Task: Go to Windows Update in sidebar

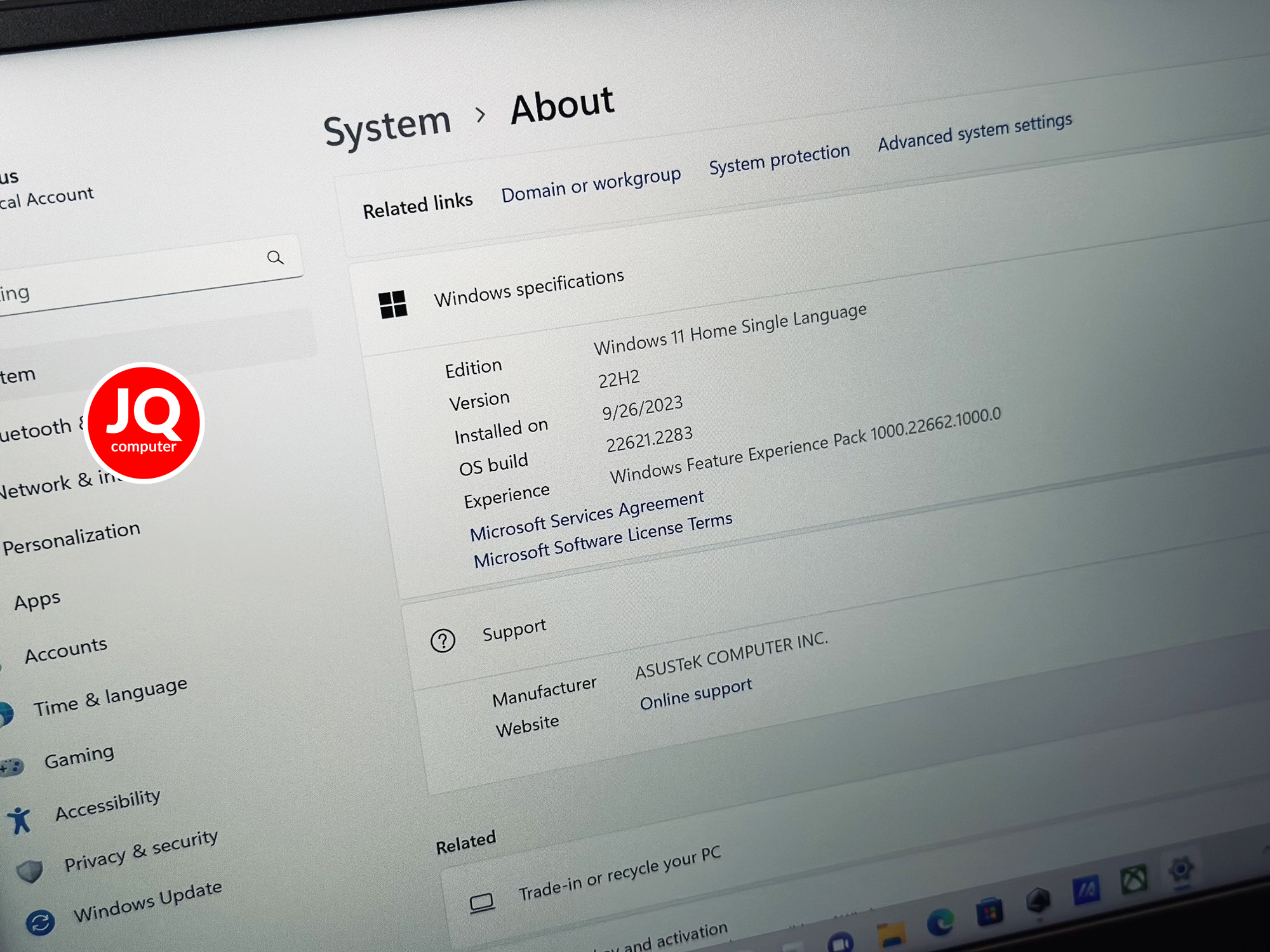Action: (147, 901)
